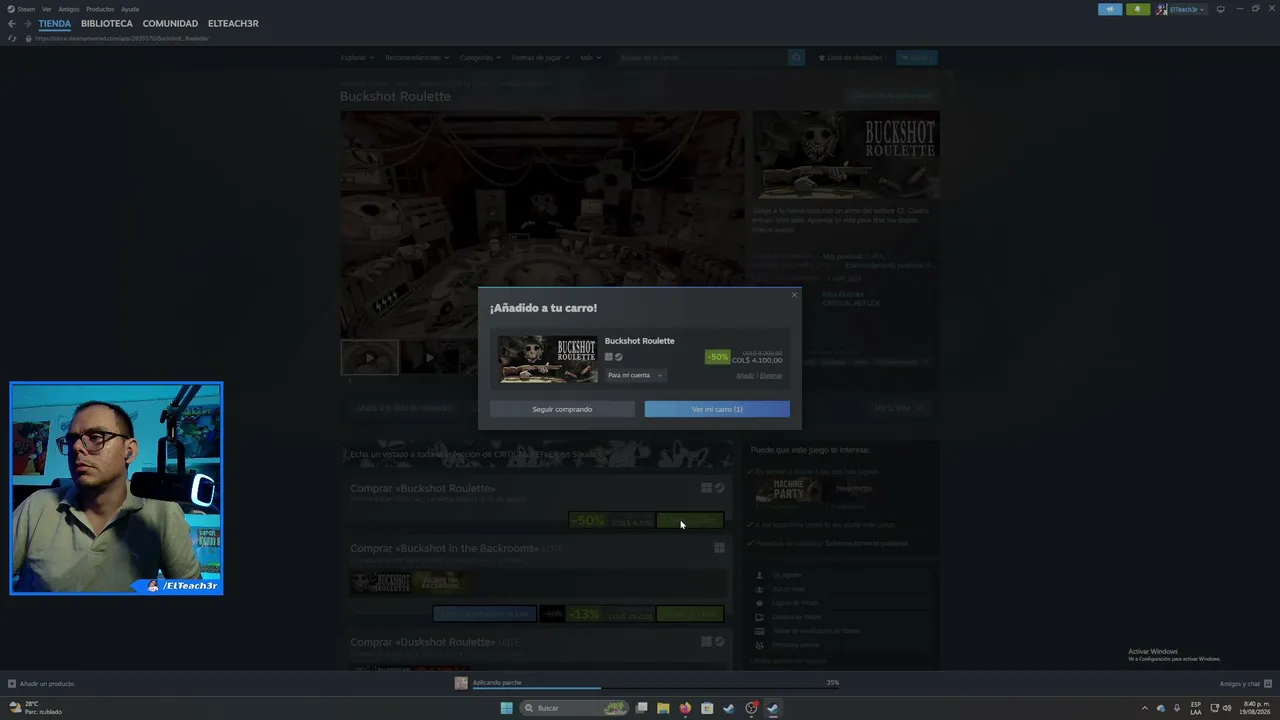
Task: Click 'Añadir un producto' at bottom left
Action: click(x=41, y=684)
